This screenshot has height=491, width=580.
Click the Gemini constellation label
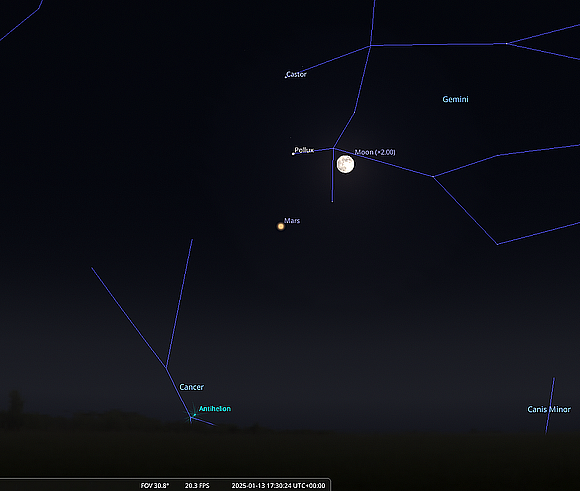pos(455,99)
